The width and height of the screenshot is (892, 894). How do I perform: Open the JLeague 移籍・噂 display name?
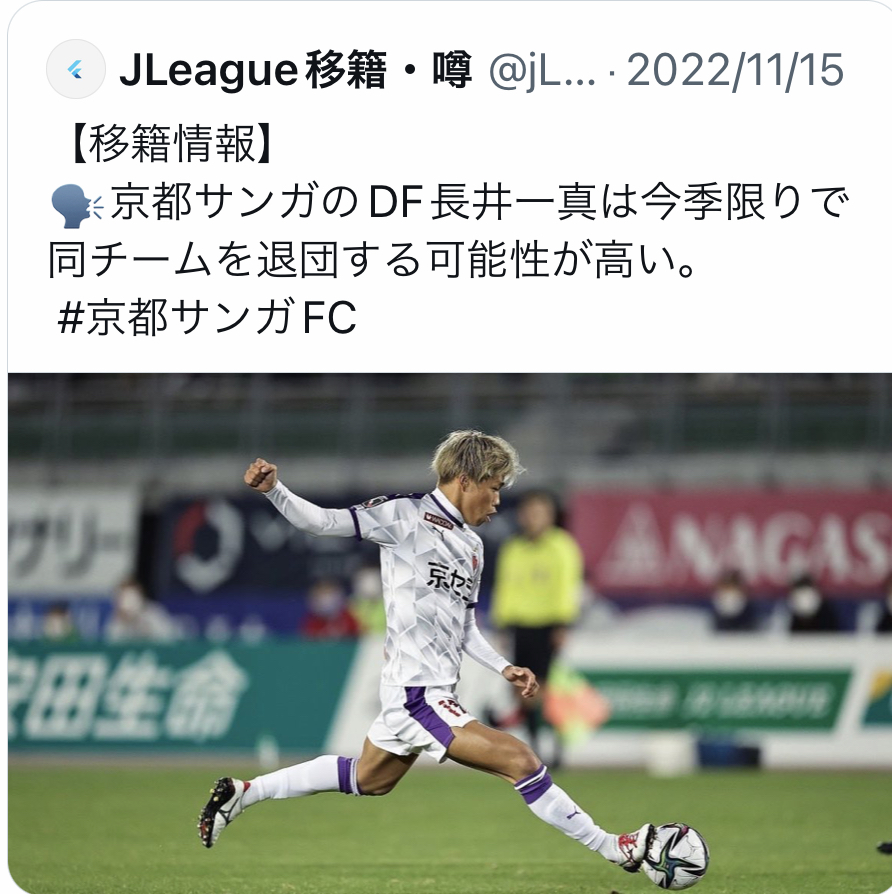coord(295,70)
